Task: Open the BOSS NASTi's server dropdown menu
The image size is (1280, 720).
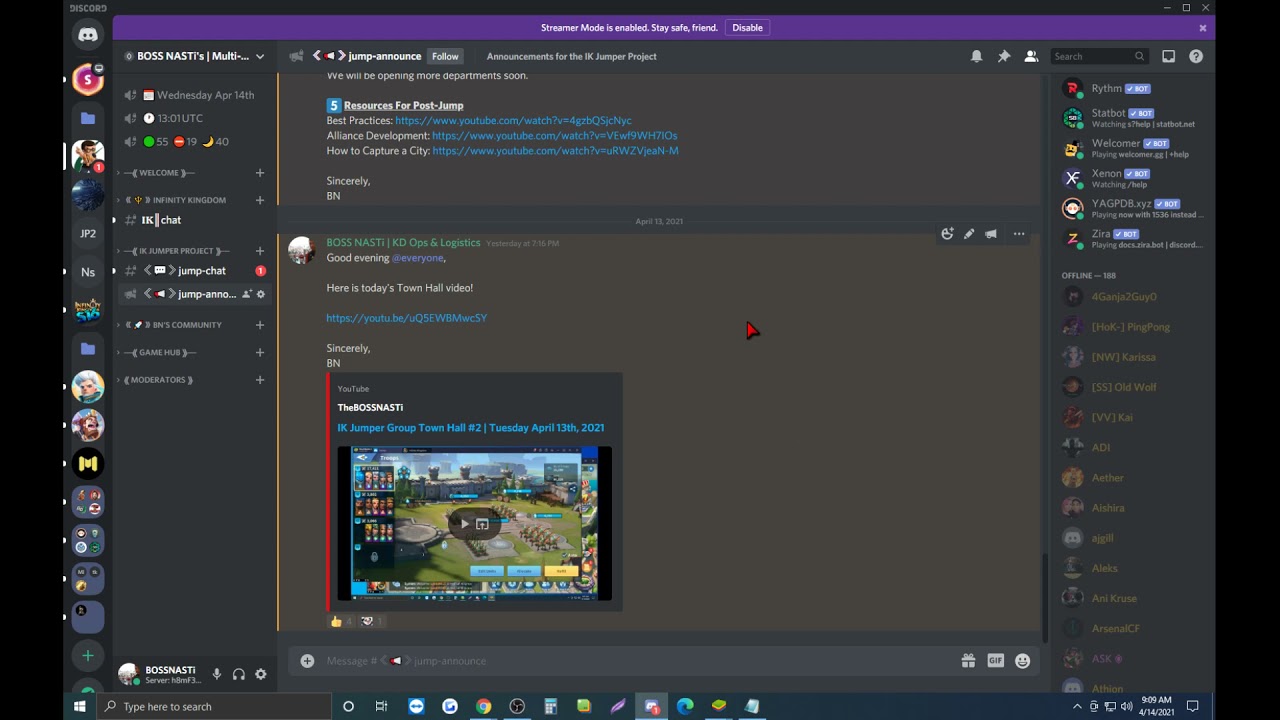Action: [x=194, y=56]
